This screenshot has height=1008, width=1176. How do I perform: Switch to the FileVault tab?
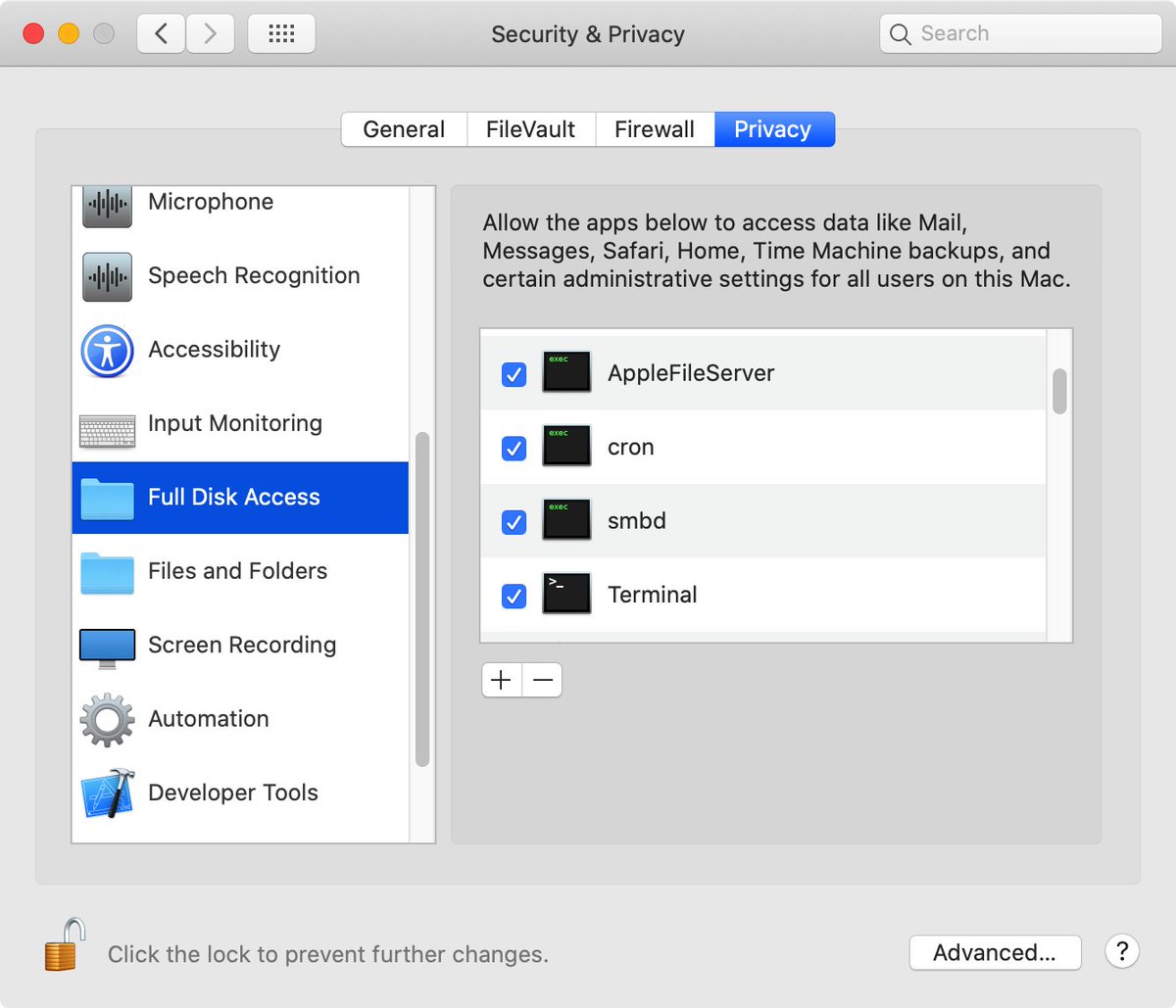[530, 129]
